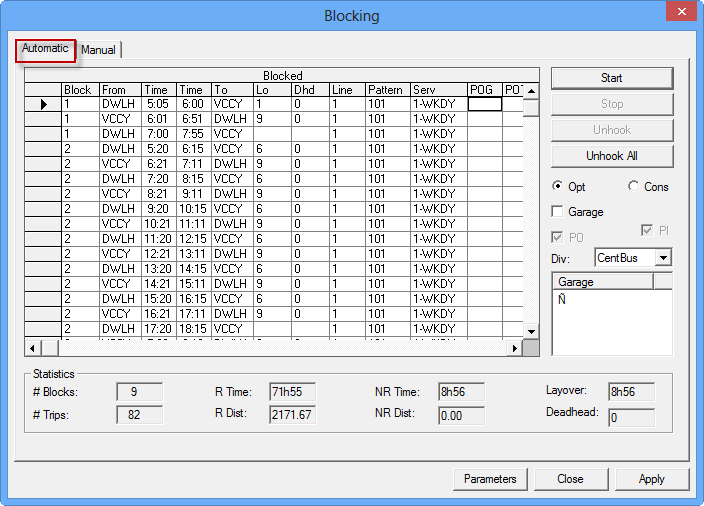Click the R Time field 71h55
The image size is (704, 506).
[292, 392]
